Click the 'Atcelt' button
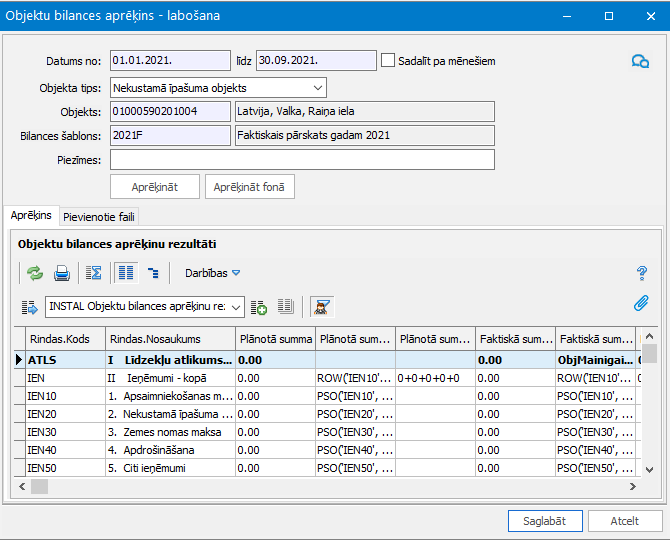Image resolution: width=670 pixels, height=540 pixels. (x=625, y=521)
